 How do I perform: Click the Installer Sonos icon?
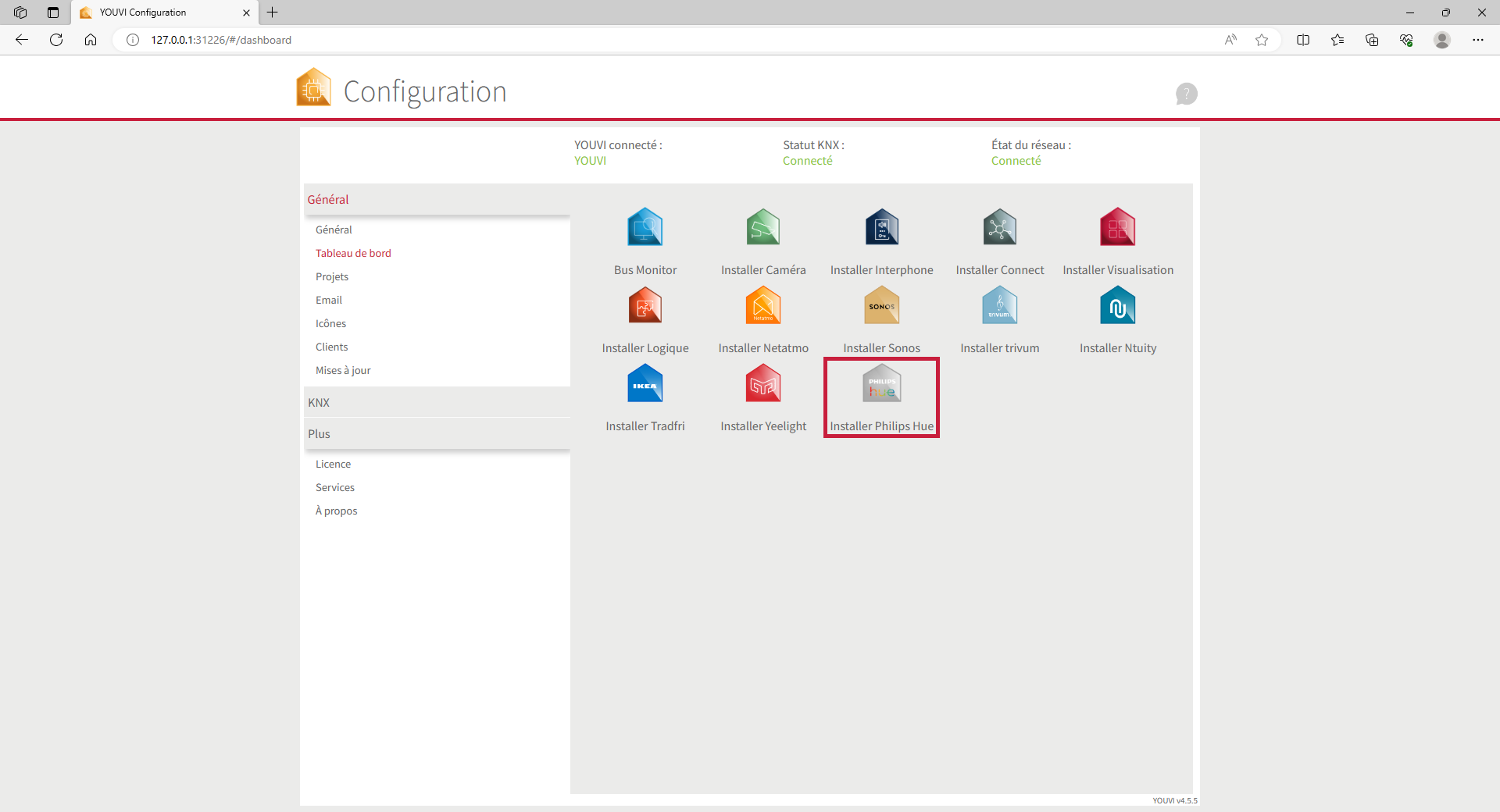tap(881, 306)
